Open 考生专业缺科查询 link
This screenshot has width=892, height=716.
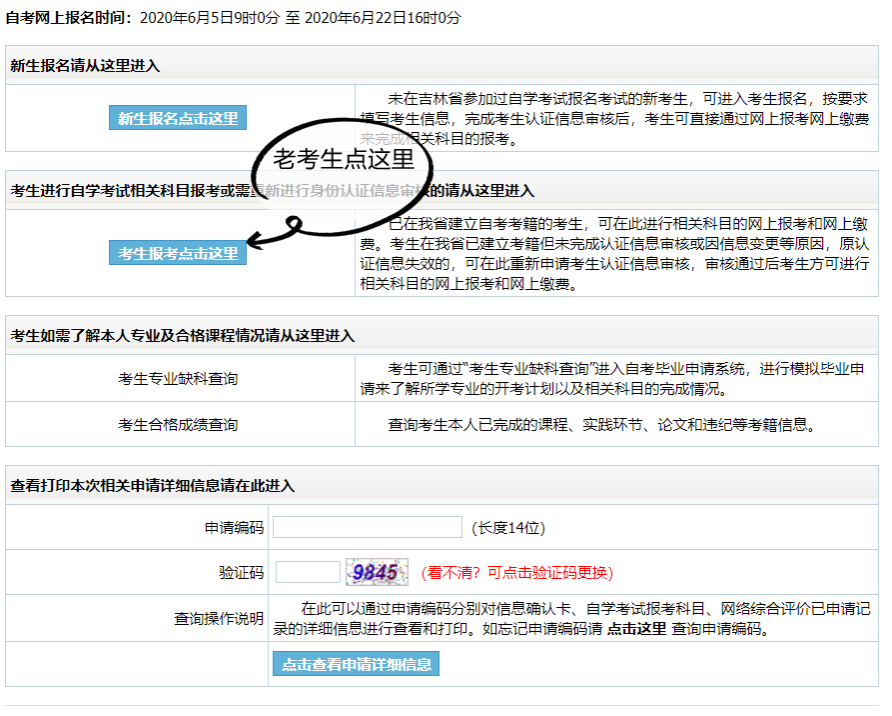pyautogui.click(x=178, y=379)
